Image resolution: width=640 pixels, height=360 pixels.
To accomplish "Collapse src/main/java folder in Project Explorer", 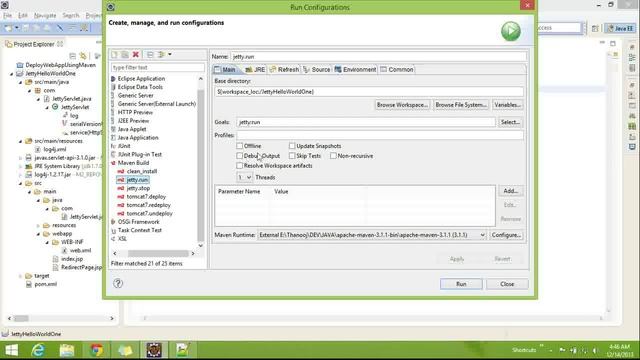I will [x=20, y=82].
